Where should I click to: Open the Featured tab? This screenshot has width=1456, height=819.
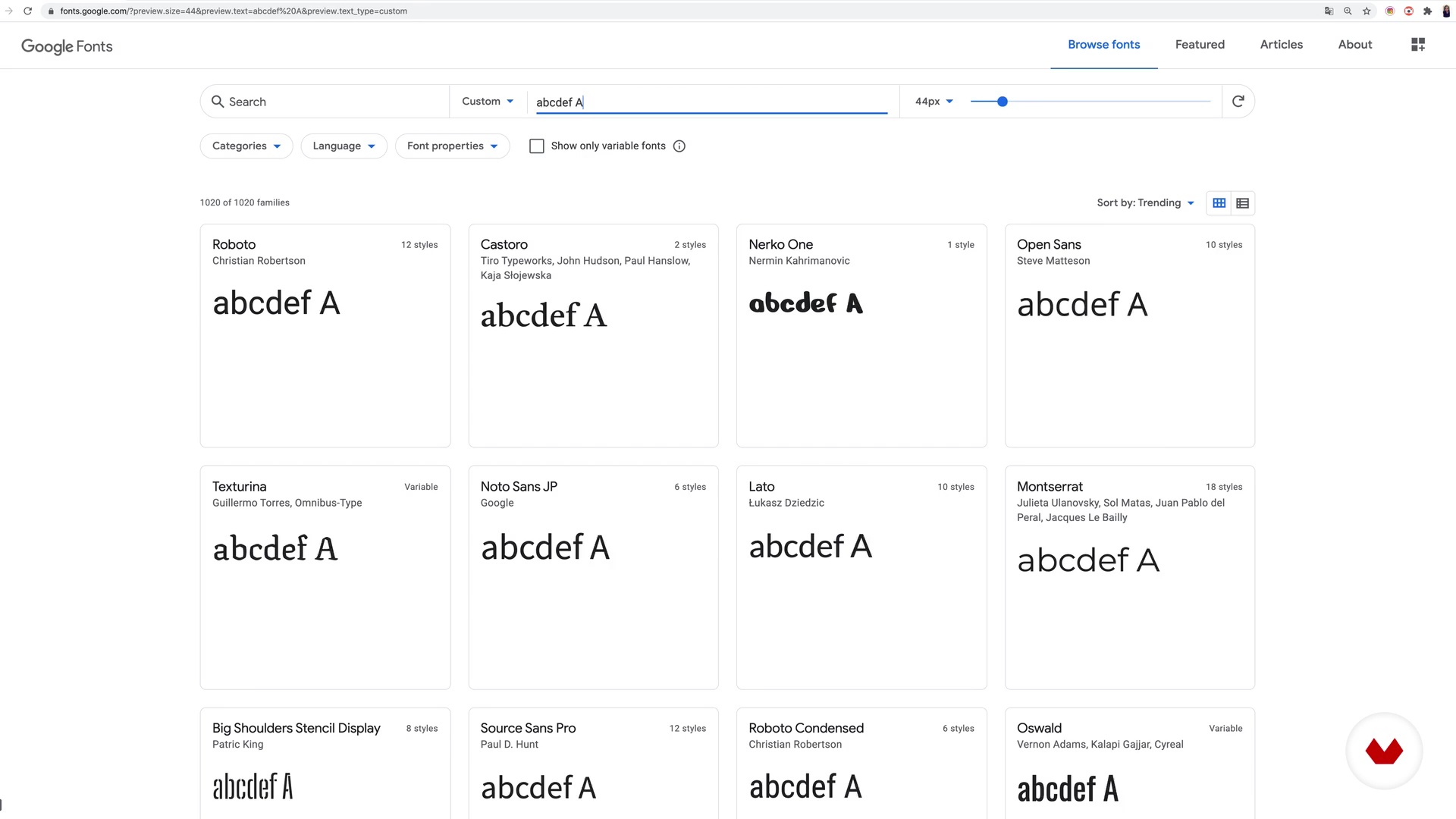1200,45
